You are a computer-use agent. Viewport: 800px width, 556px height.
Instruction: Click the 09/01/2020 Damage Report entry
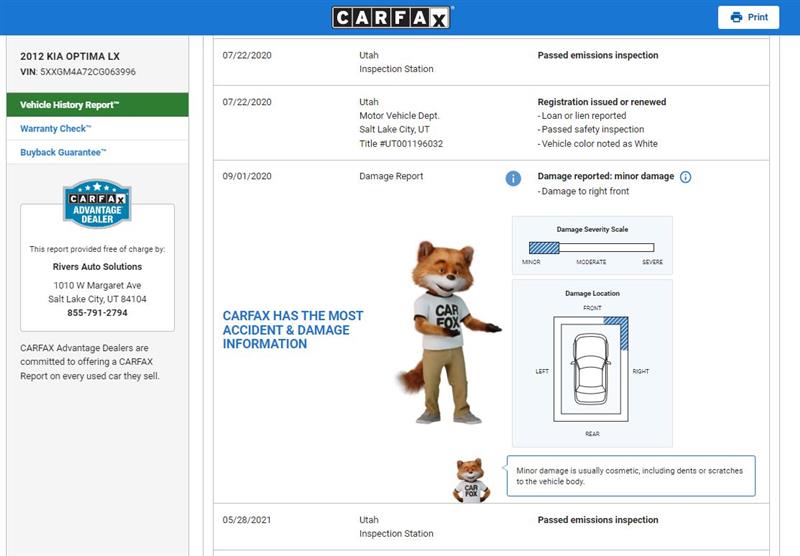(x=391, y=177)
